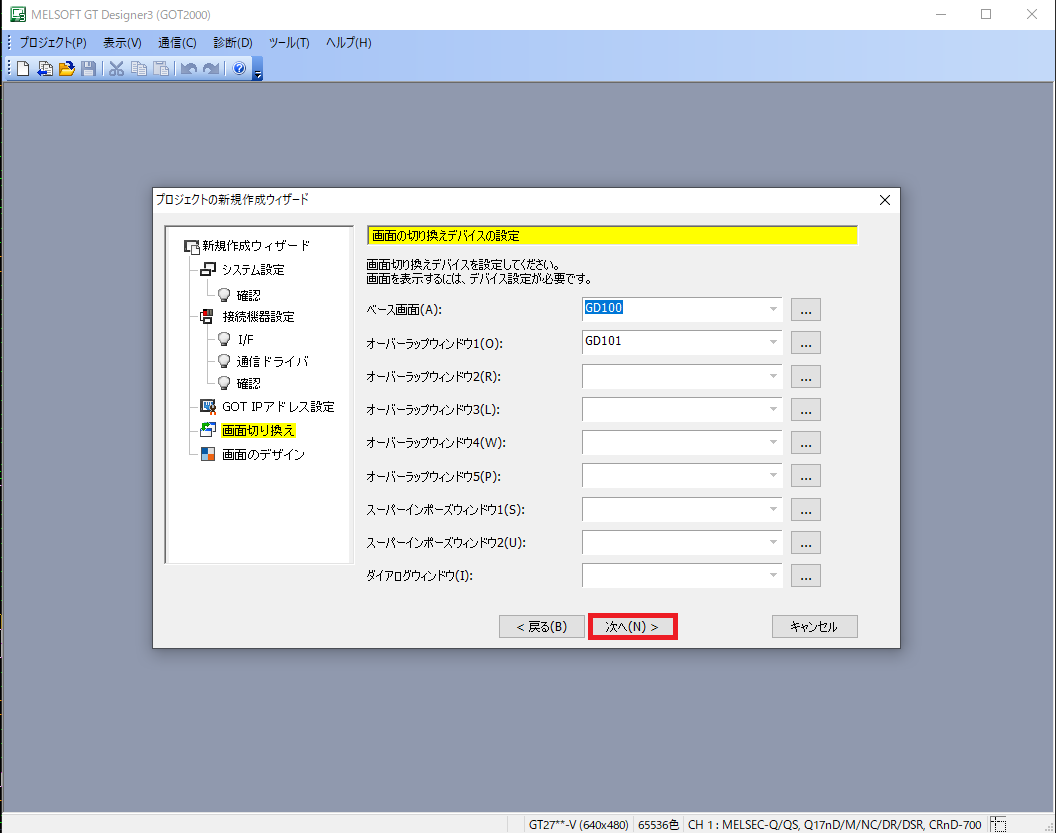Viewport: 1056px width, 833px height.
Task: Click the Save floppy disk icon
Action: click(88, 68)
